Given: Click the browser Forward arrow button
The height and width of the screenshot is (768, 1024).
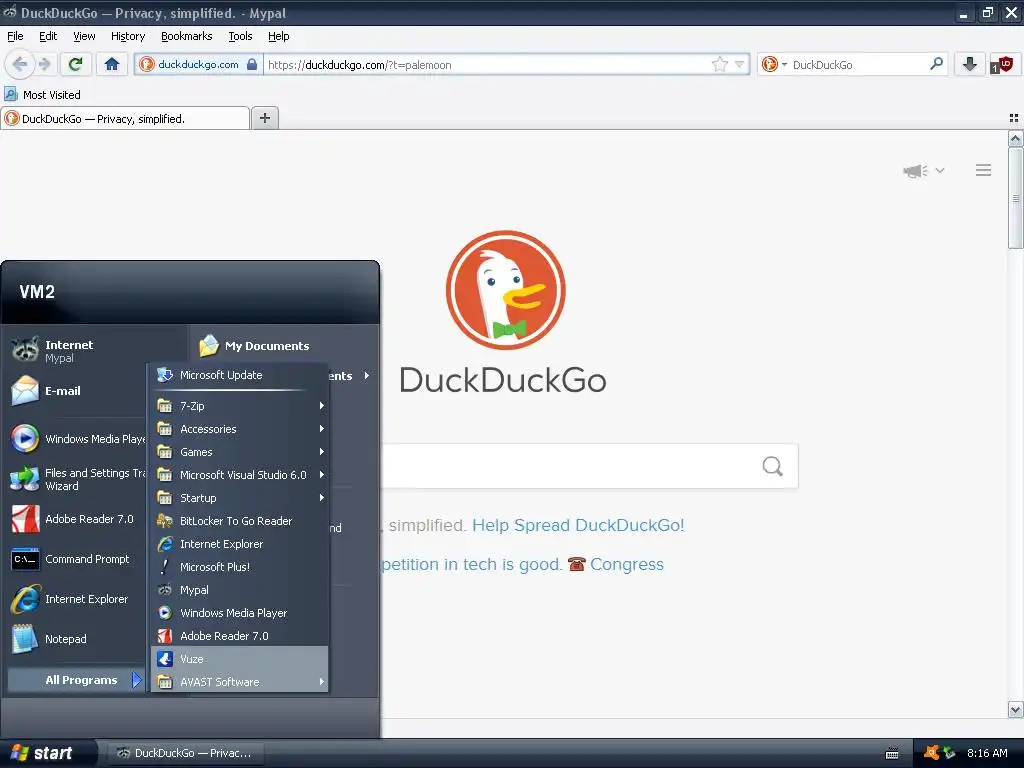Looking at the screenshot, I should [44, 64].
